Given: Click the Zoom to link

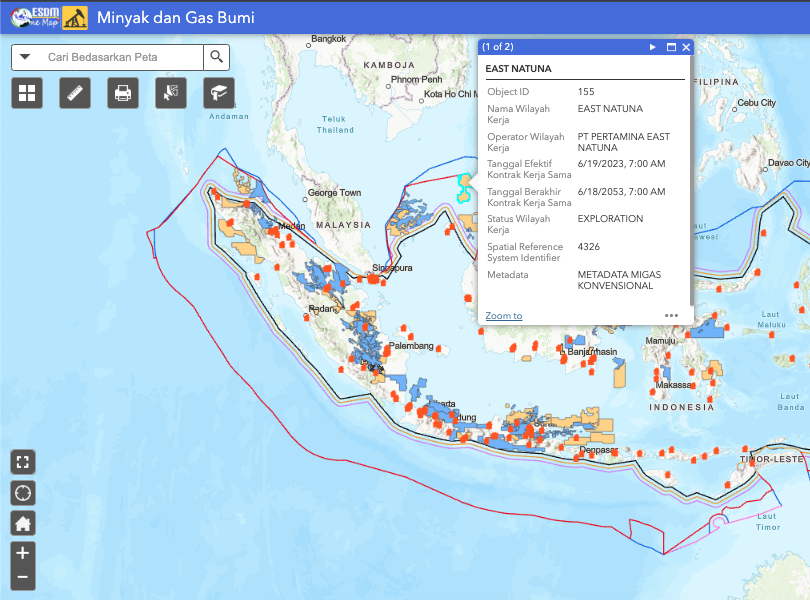Looking at the screenshot, I should coord(504,315).
